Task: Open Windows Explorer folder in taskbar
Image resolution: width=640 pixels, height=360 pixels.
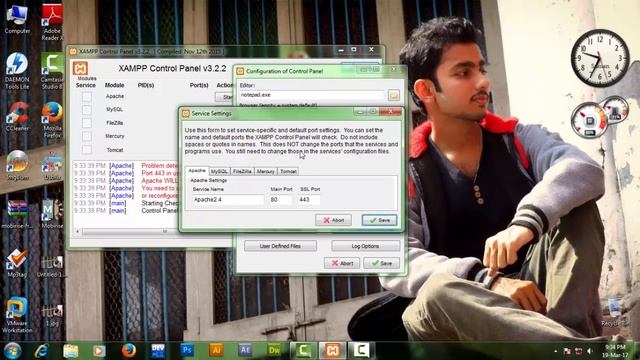Action: (x=71, y=351)
